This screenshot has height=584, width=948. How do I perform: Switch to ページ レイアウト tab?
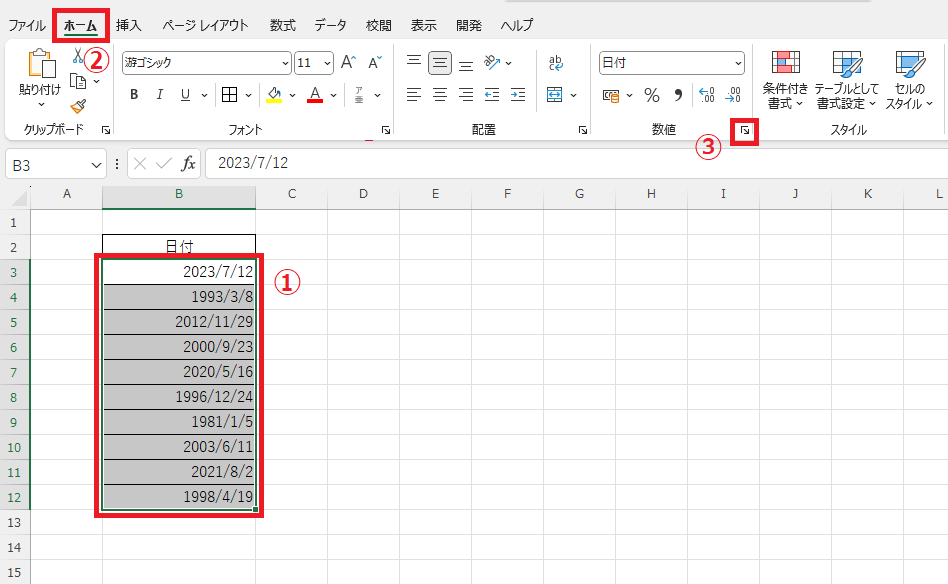click(x=205, y=25)
